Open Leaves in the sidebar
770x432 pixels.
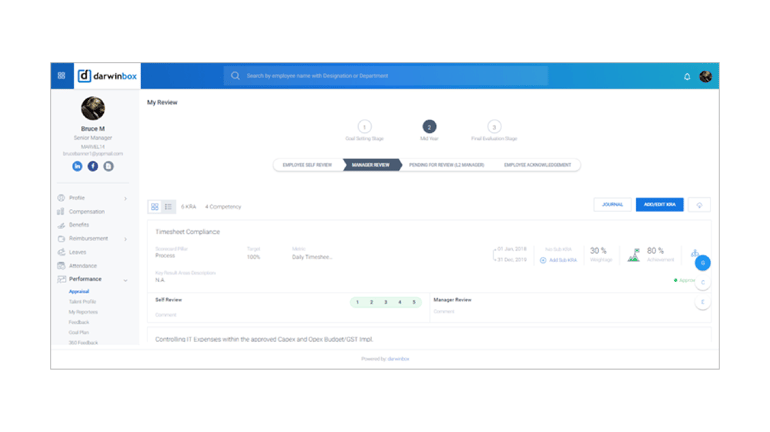tap(78, 252)
